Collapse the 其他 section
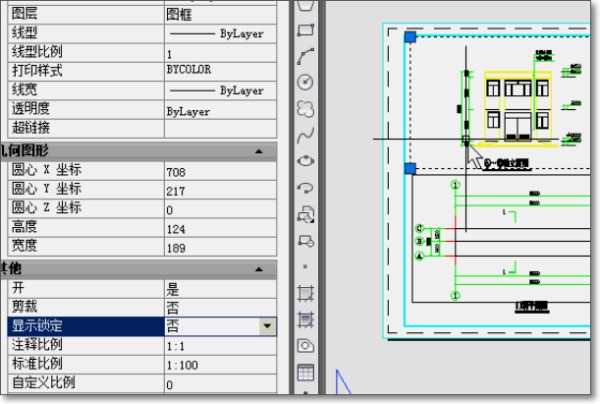The image size is (600, 404). coord(260,269)
